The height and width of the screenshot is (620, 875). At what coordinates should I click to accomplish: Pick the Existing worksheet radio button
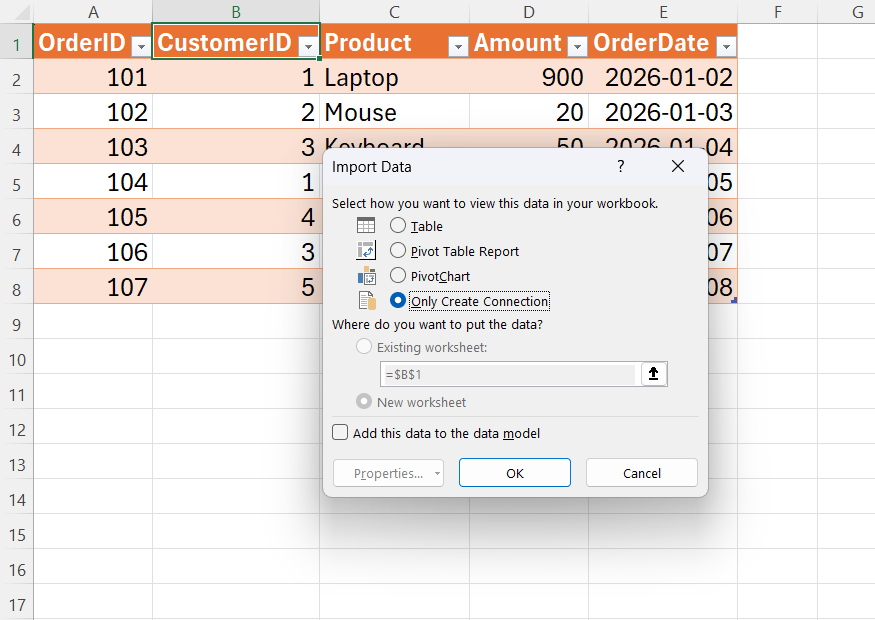tap(364, 347)
